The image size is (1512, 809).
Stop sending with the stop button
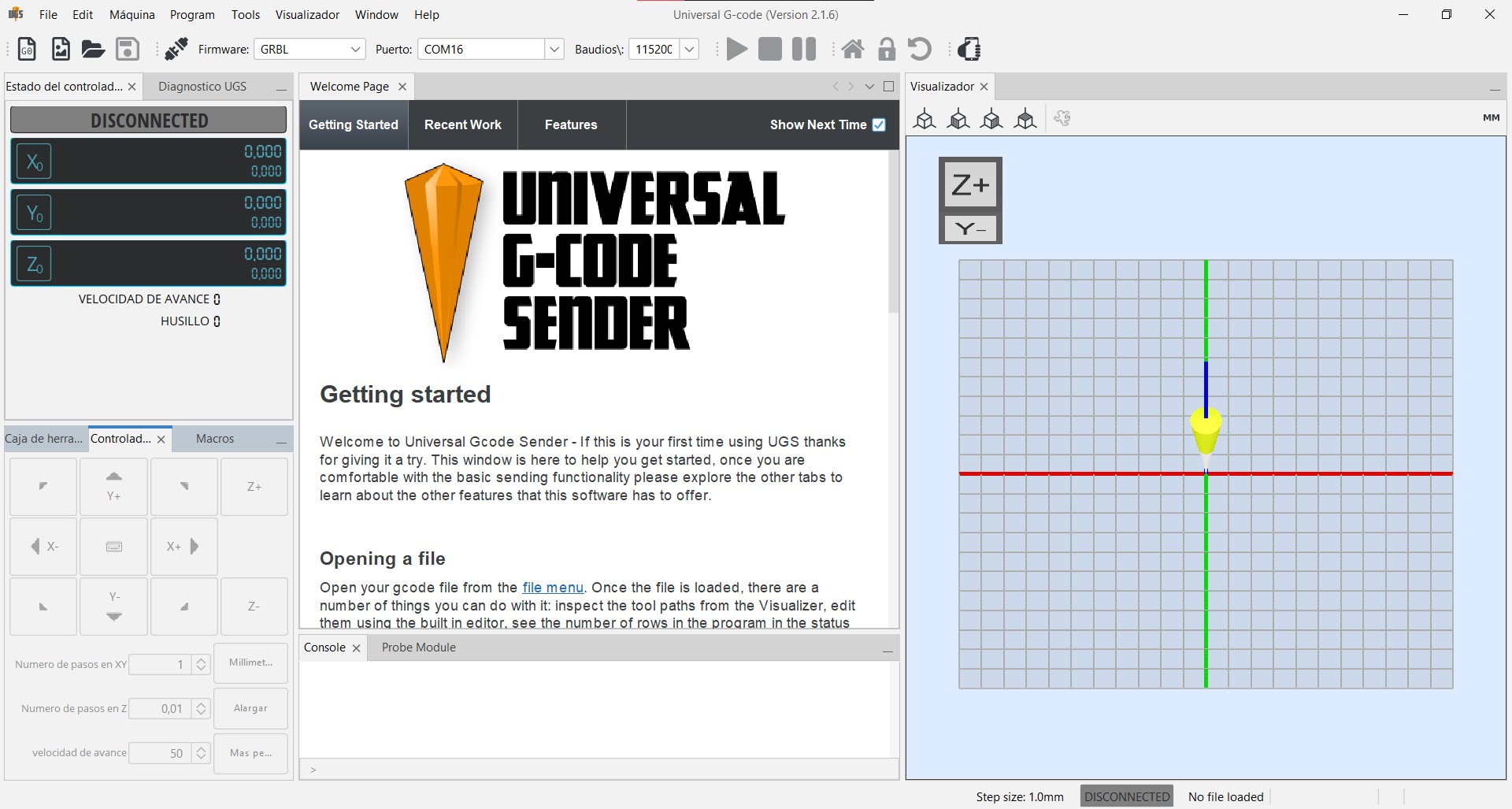click(x=770, y=49)
